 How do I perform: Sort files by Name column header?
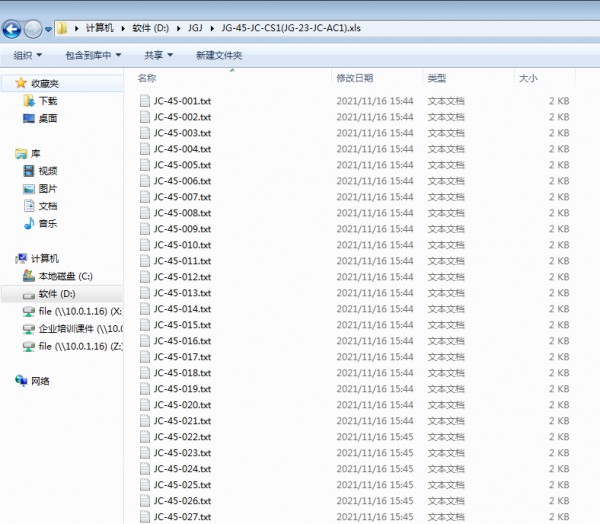147,78
